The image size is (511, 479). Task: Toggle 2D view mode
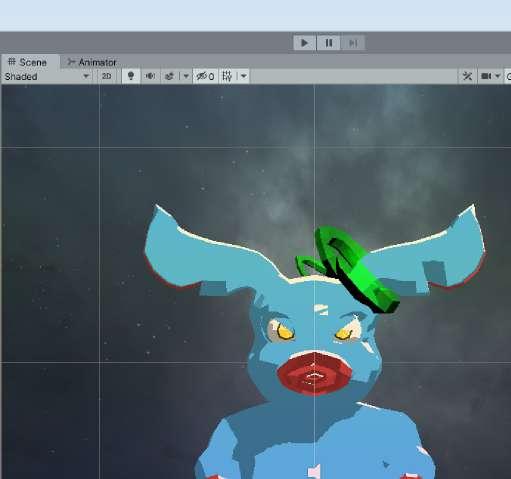point(106,76)
